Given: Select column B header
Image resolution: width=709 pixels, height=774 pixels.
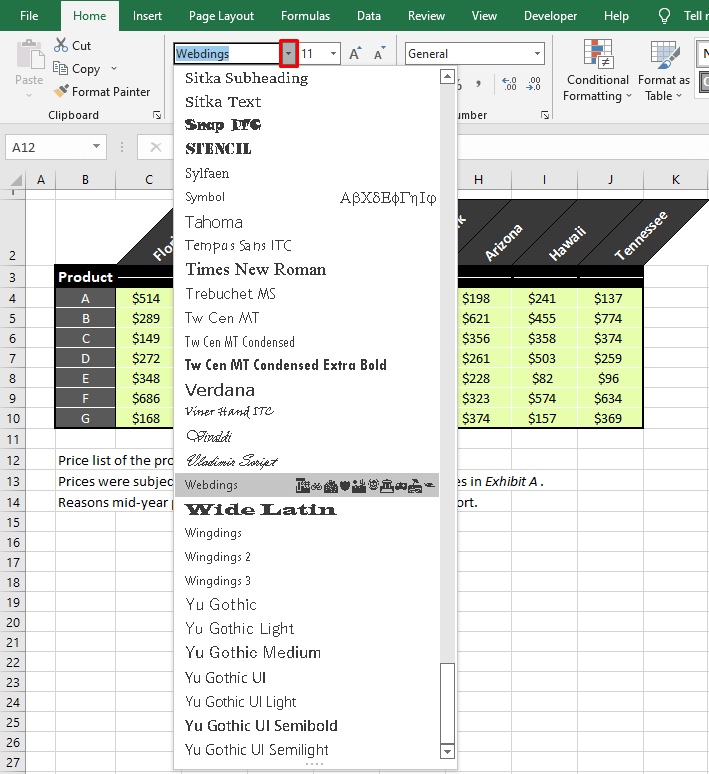Looking at the screenshot, I should point(85,180).
